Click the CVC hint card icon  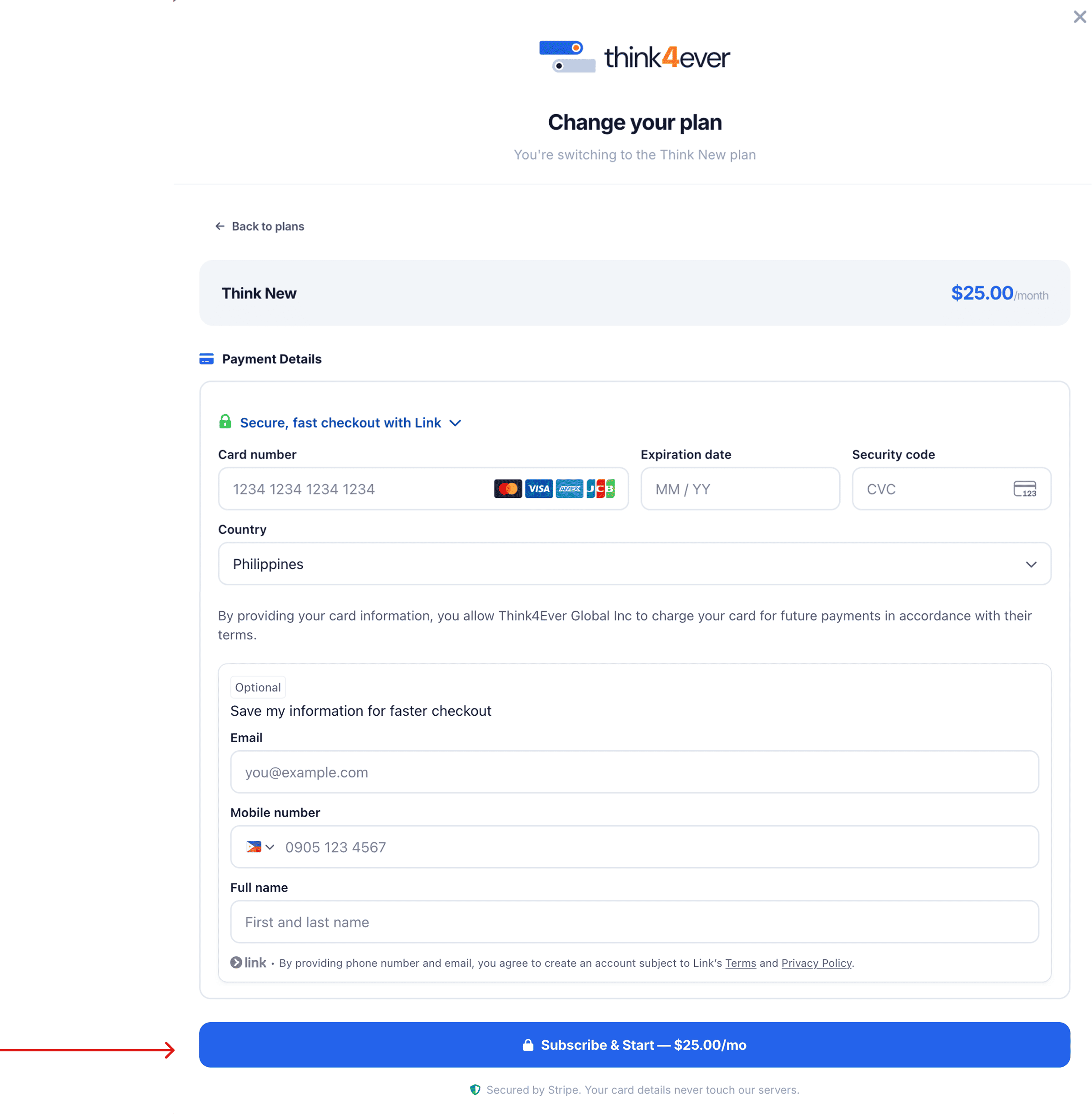tap(1024, 489)
